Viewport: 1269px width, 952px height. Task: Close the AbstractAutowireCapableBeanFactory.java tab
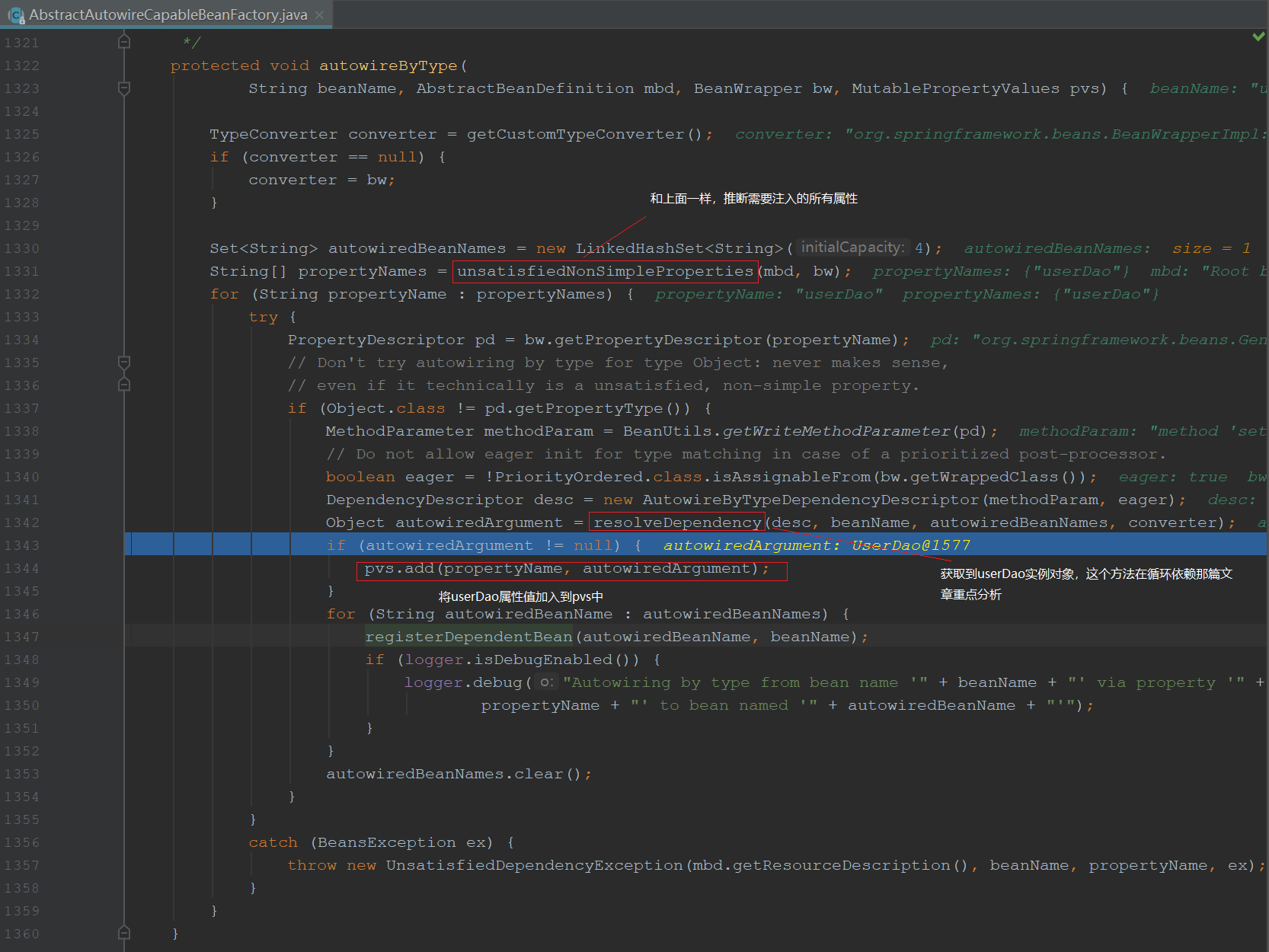[x=319, y=15]
